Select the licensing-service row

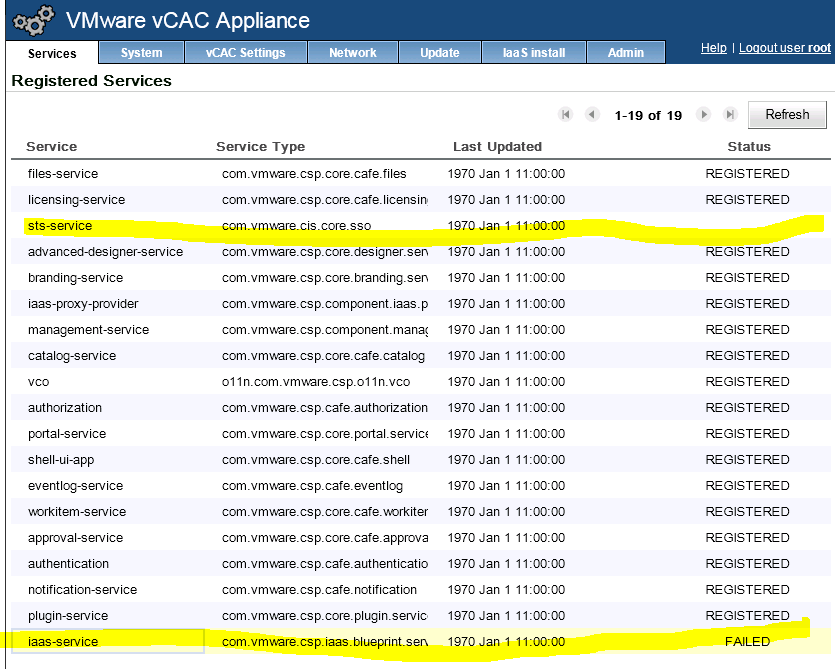pyautogui.click(x=421, y=200)
